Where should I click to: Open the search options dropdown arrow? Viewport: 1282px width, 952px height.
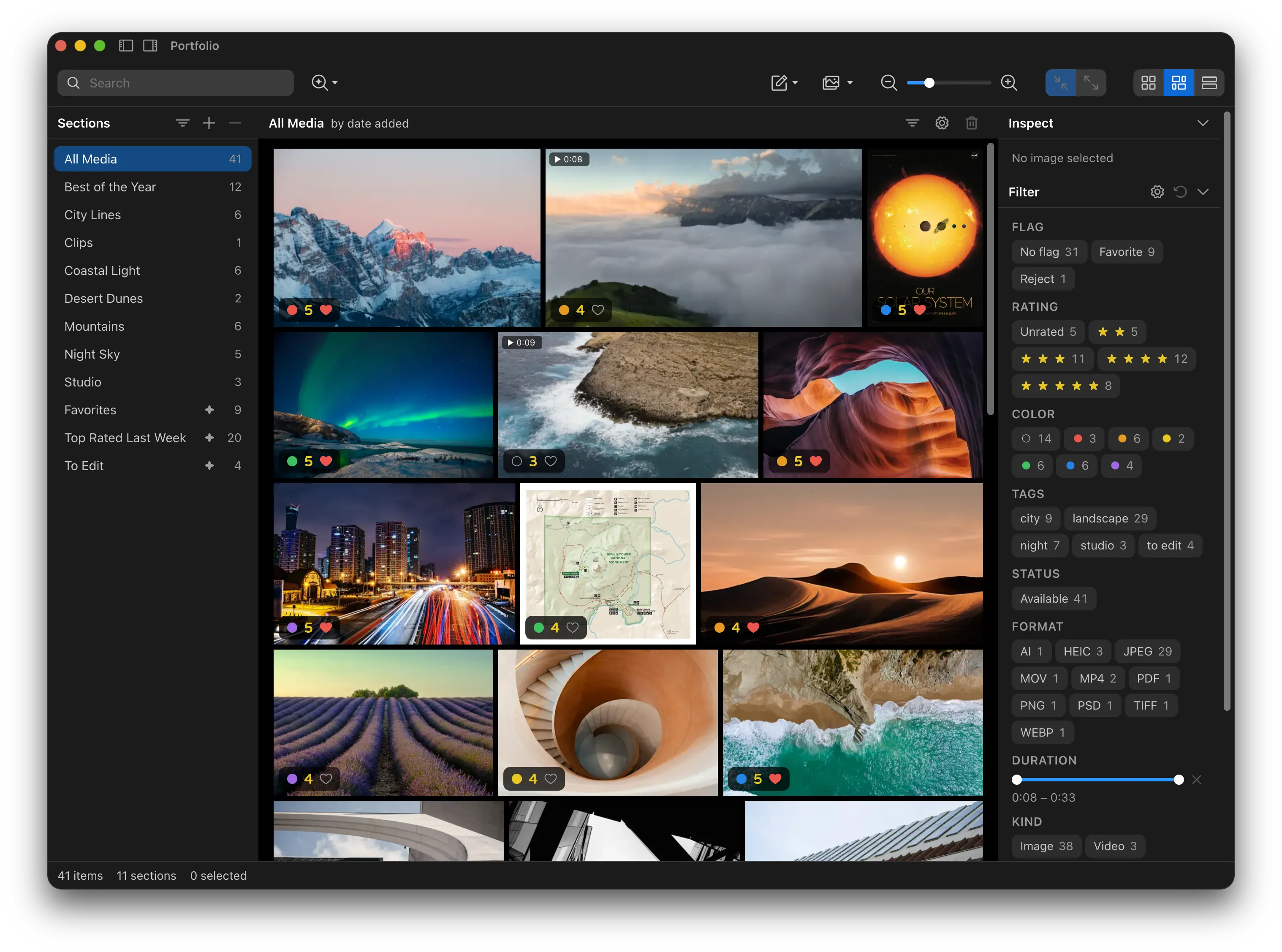[x=335, y=83]
